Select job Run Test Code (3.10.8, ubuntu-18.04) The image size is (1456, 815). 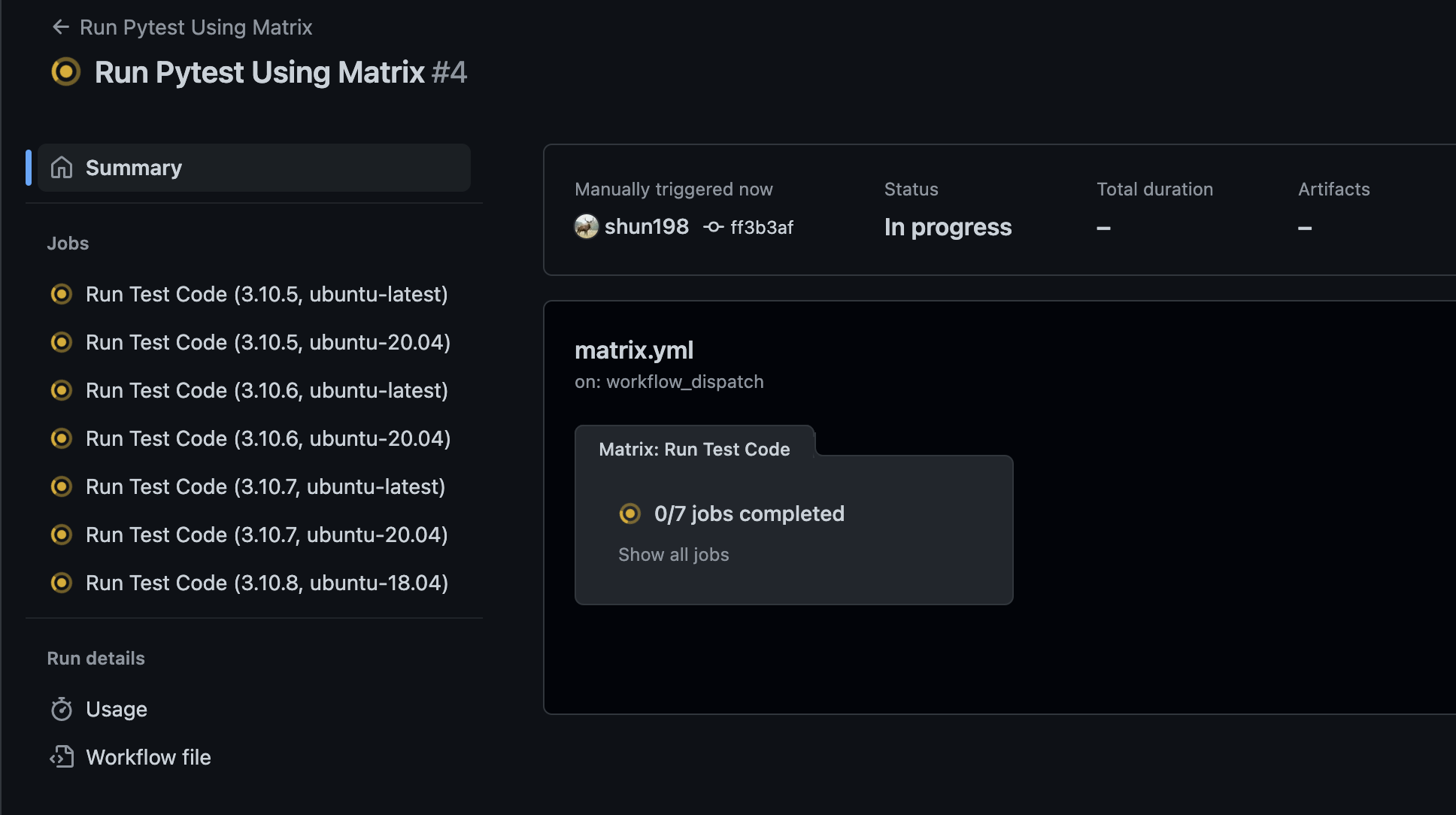(266, 583)
